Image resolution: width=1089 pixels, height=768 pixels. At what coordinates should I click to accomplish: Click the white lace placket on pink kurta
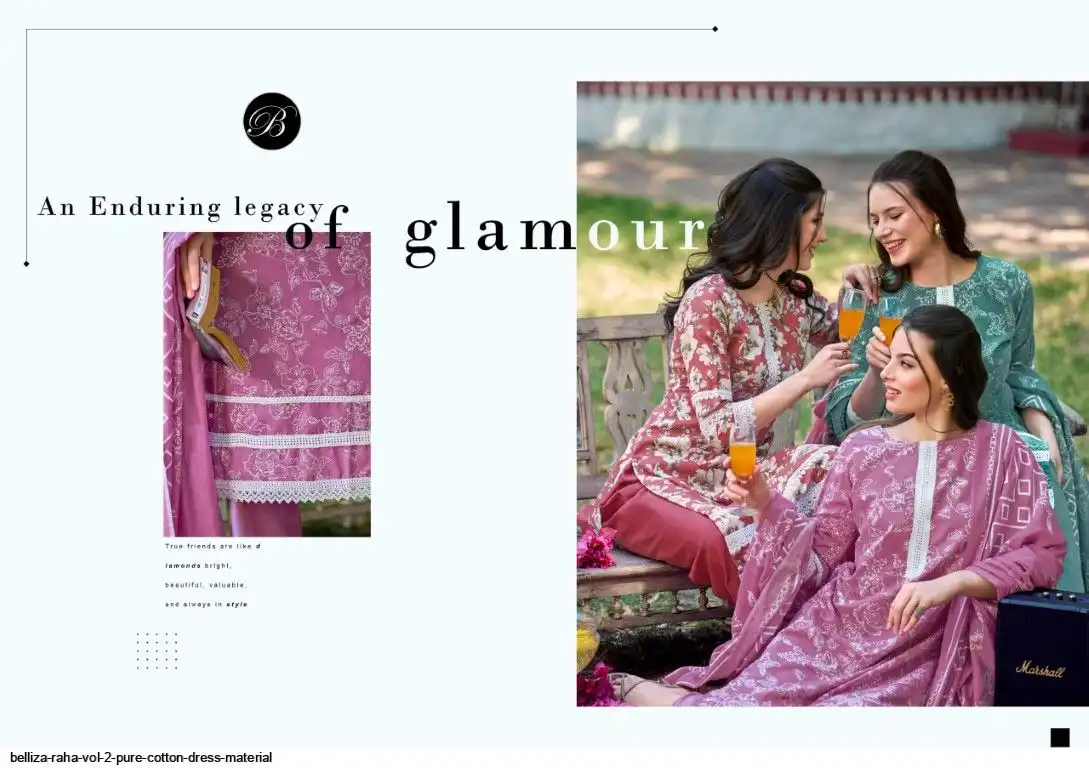921,508
